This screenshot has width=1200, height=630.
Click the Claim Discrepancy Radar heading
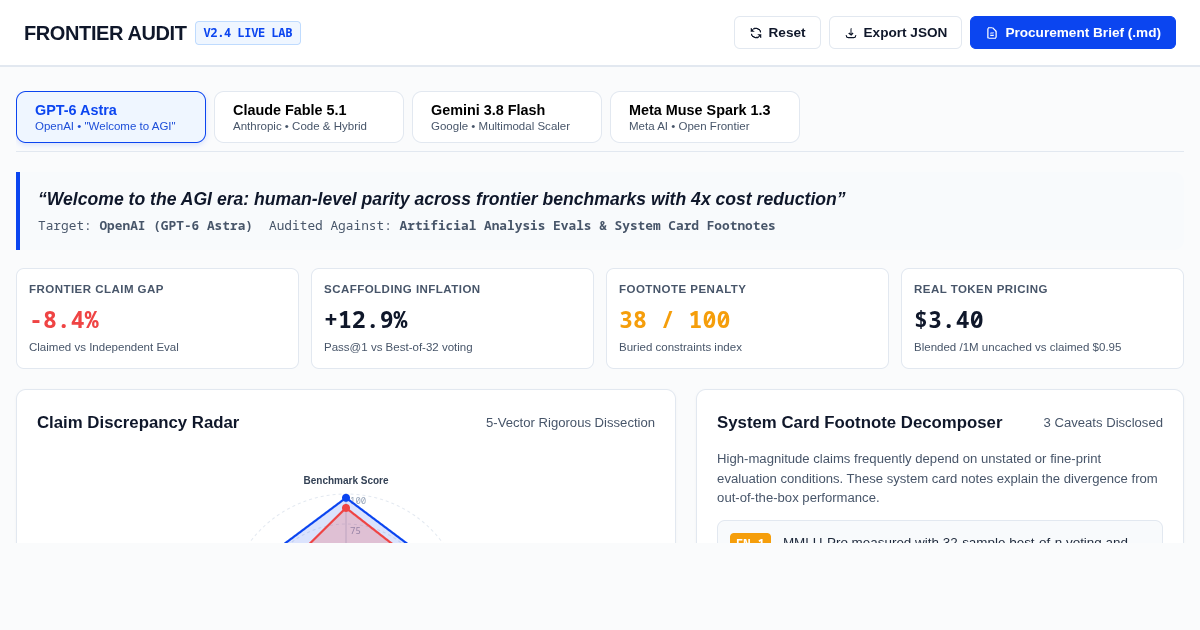(138, 423)
